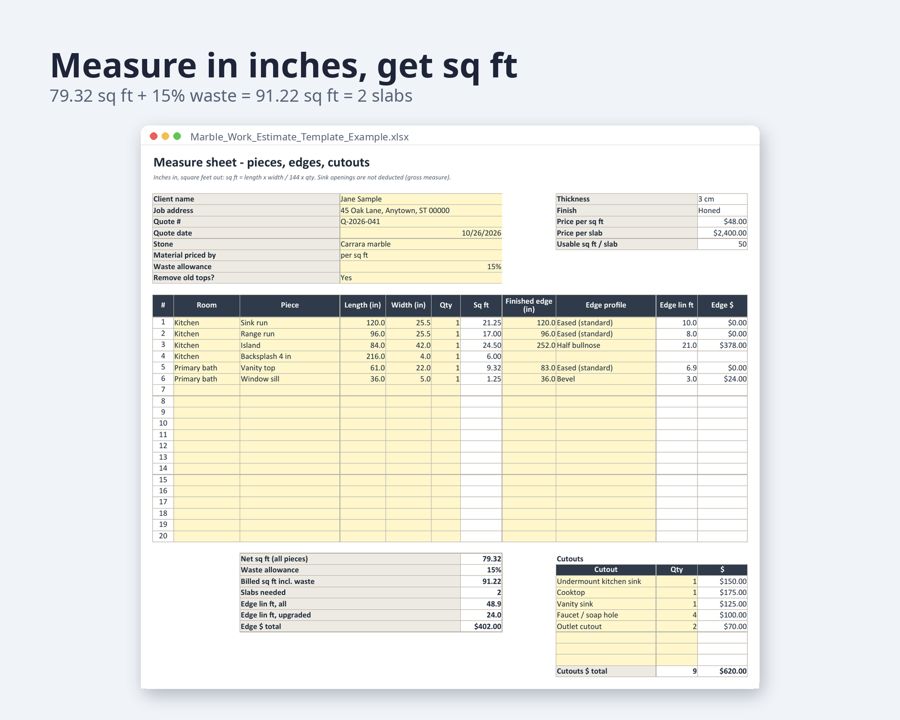Click the Piece column header
The height and width of the screenshot is (720, 900).
coord(289,305)
